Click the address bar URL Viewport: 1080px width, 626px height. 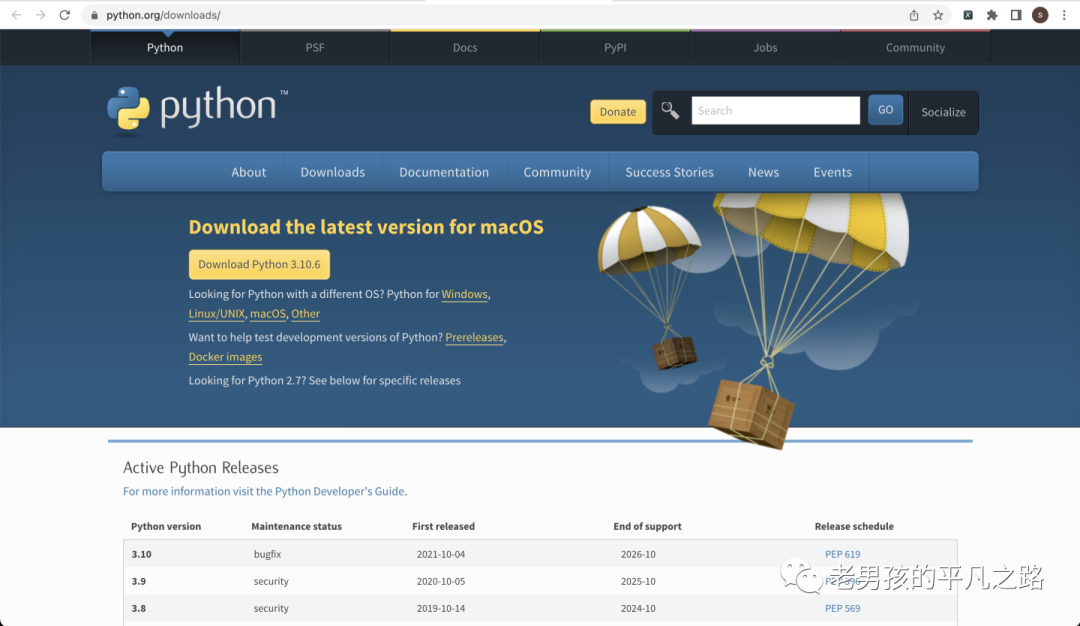coord(163,15)
